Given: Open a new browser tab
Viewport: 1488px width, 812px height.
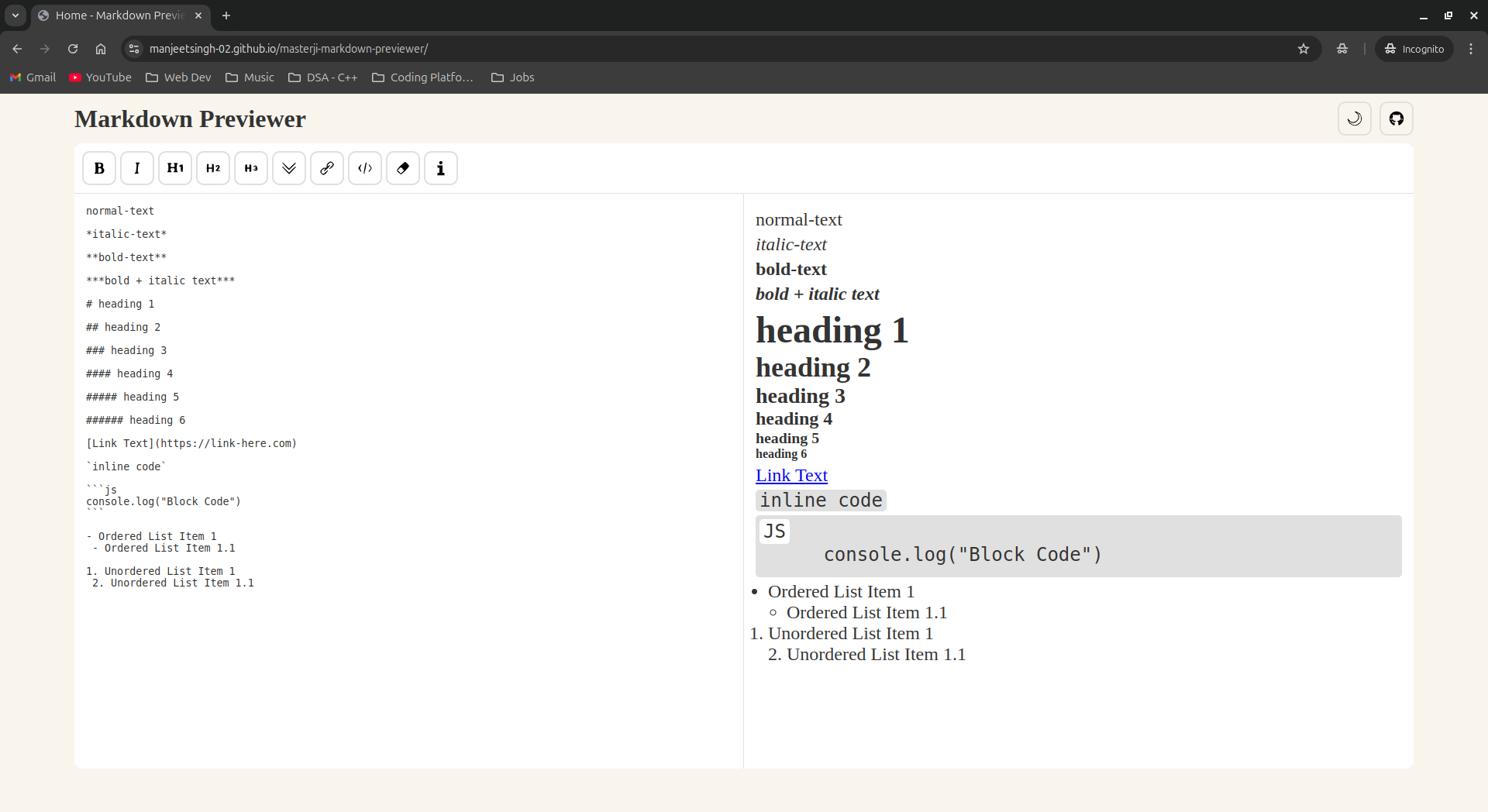Looking at the screenshot, I should [226, 15].
